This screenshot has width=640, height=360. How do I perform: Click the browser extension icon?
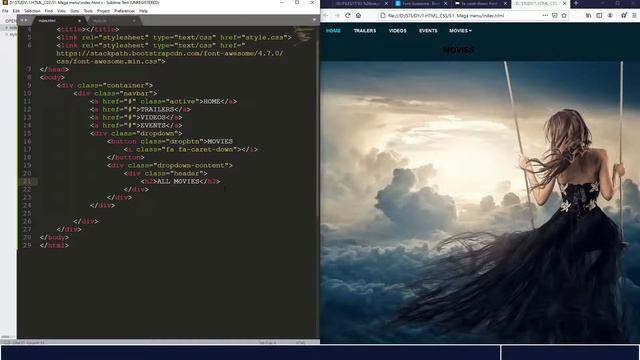point(624,16)
